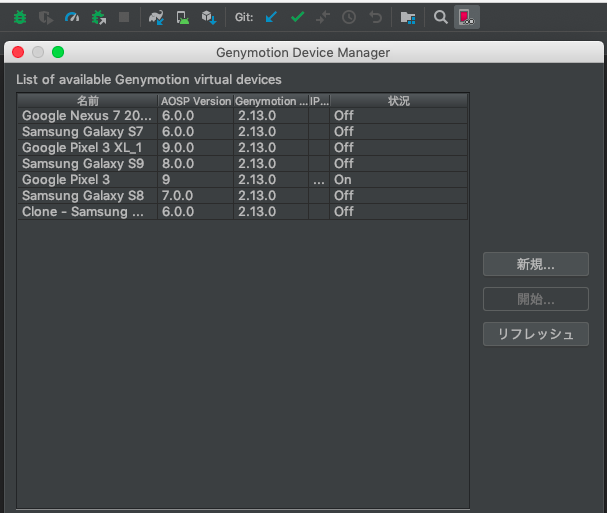Revert changes with Git undo arrow
The image size is (607, 513).
click(x=375, y=17)
